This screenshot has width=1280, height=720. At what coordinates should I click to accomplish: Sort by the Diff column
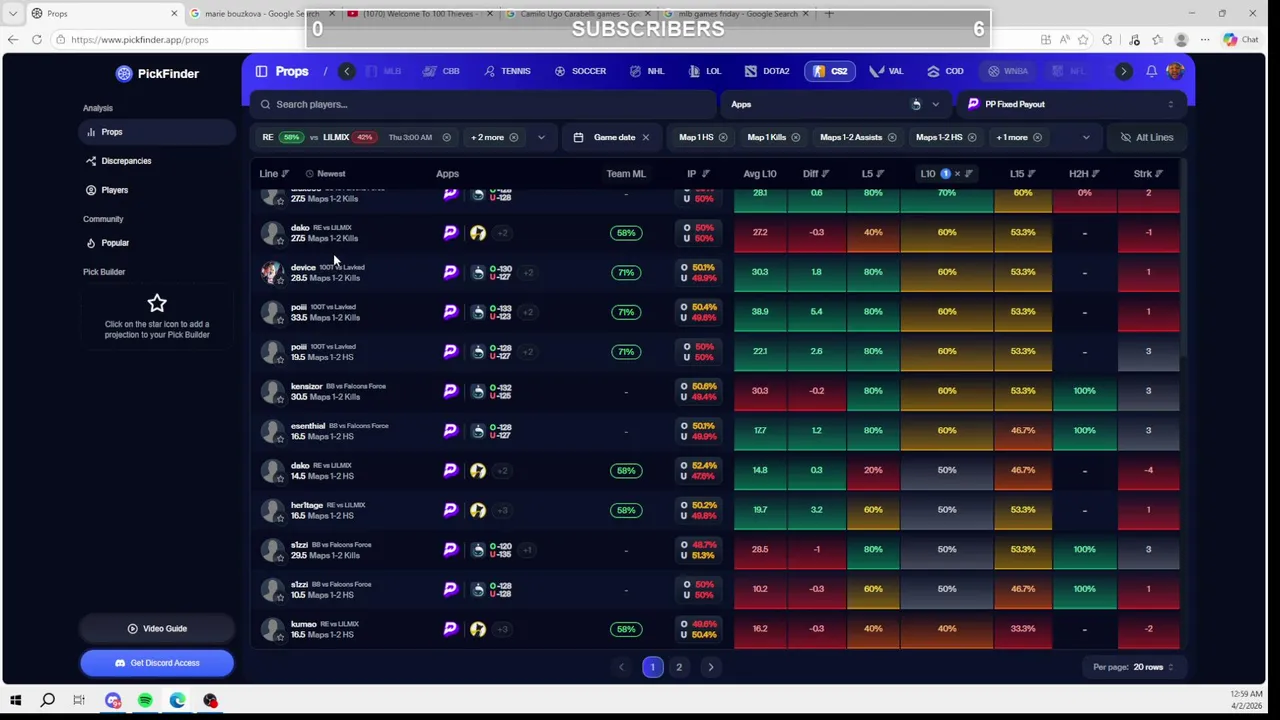point(816,174)
